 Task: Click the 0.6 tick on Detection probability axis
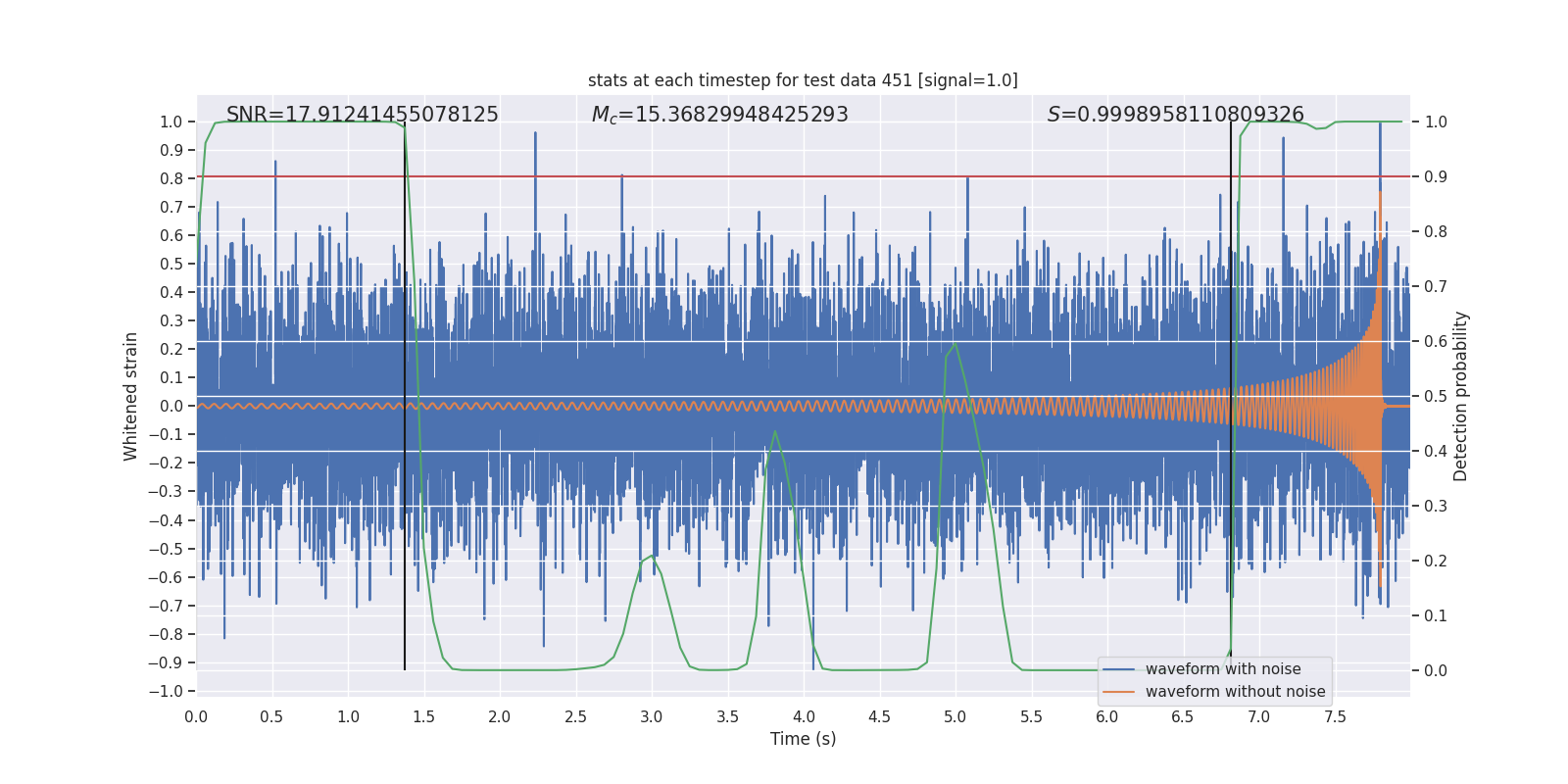[1436, 341]
